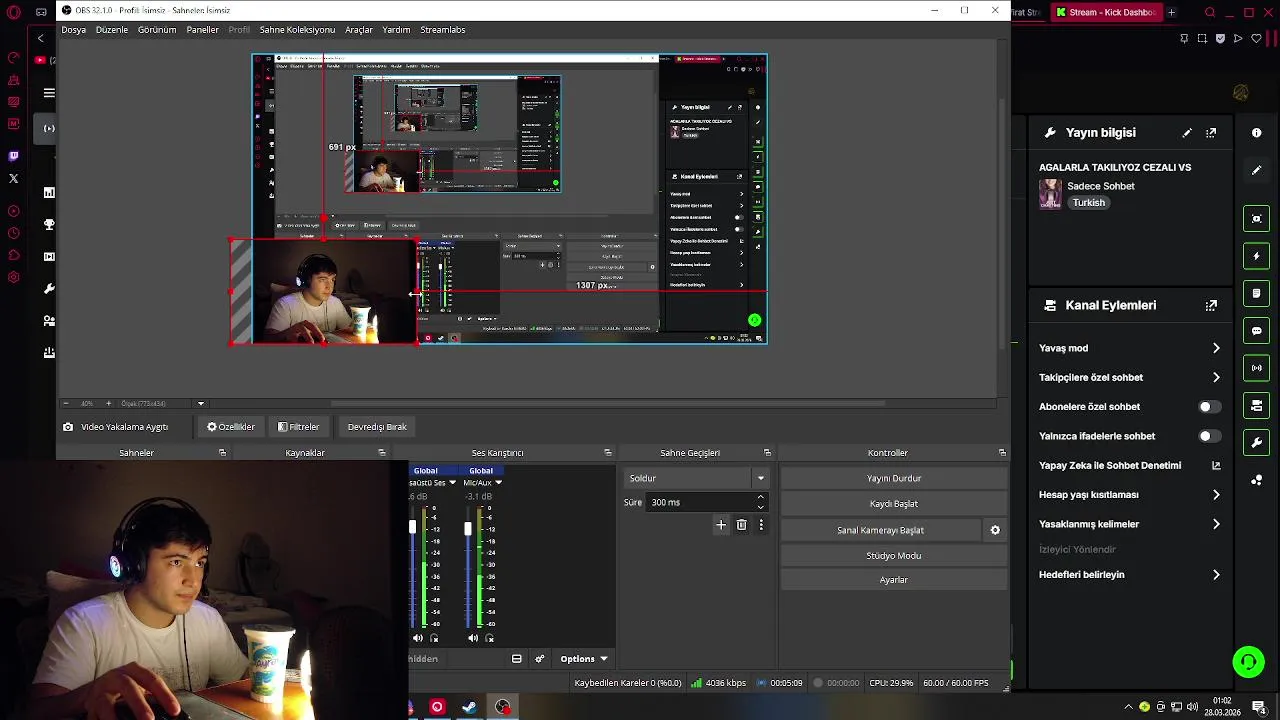Open the audio mixer Options dropdown
Screen dimensions: 1280x720
pyautogui.click(x=584, y=659)
